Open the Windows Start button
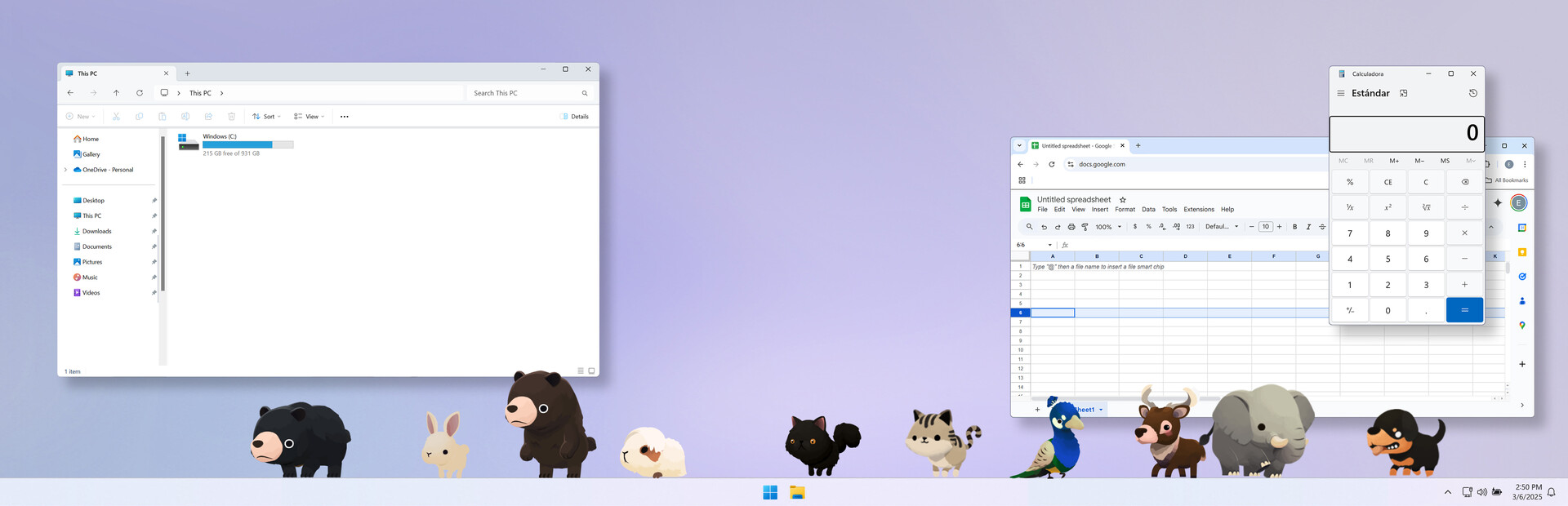 (770, 492)
